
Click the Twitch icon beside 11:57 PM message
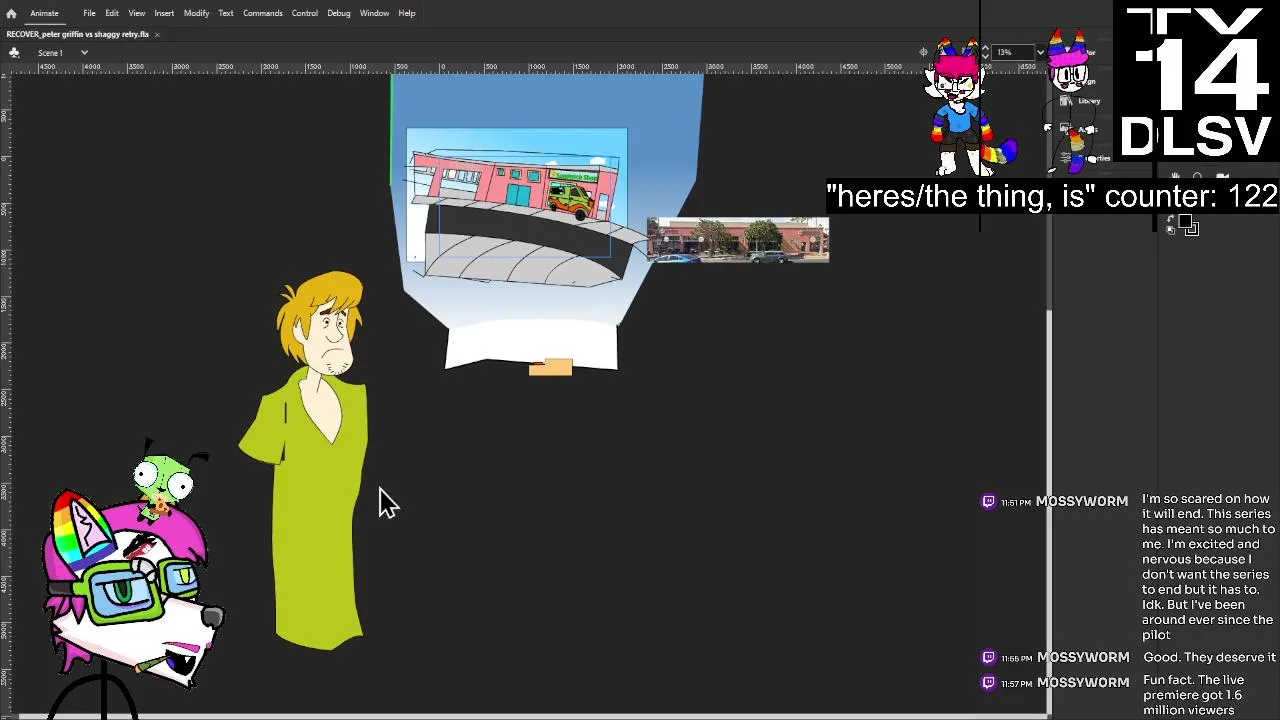coord(989,683)
